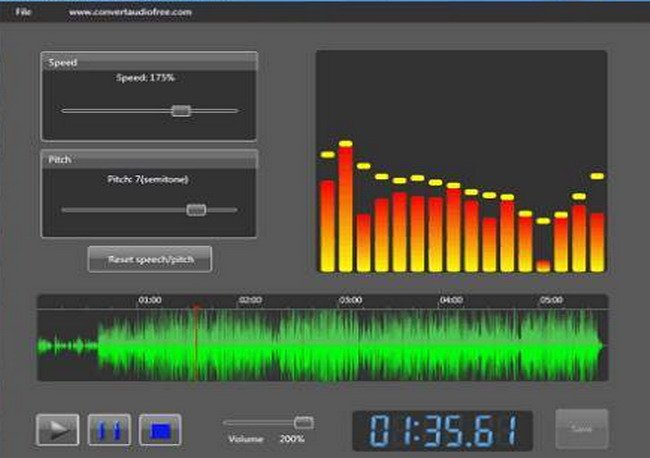Screen dimensions: 650x458
Task: Select the Pitch panel header
Action: point(149,159)
